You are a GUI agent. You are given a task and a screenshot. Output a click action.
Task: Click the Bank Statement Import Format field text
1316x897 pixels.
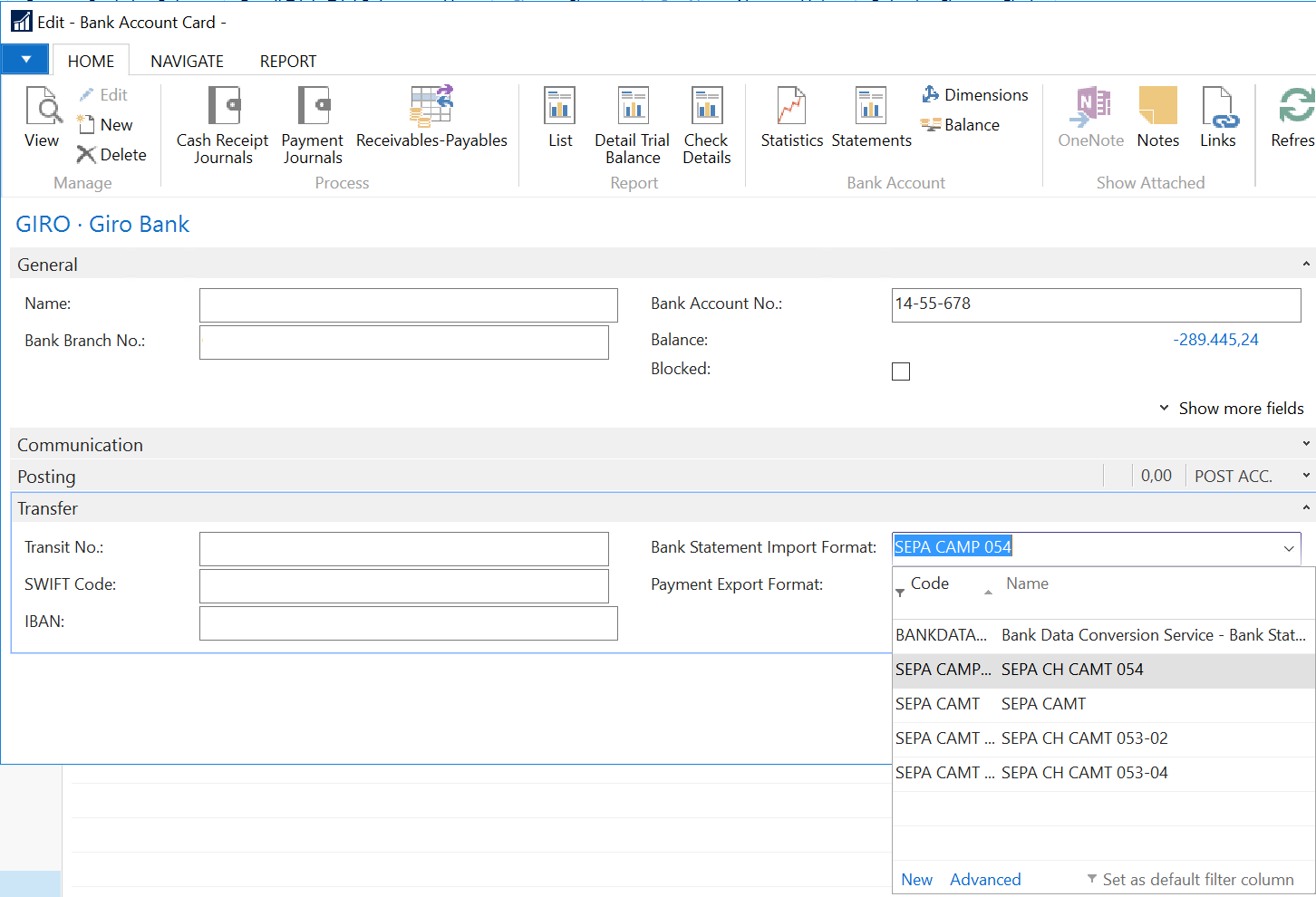point(953,547)
